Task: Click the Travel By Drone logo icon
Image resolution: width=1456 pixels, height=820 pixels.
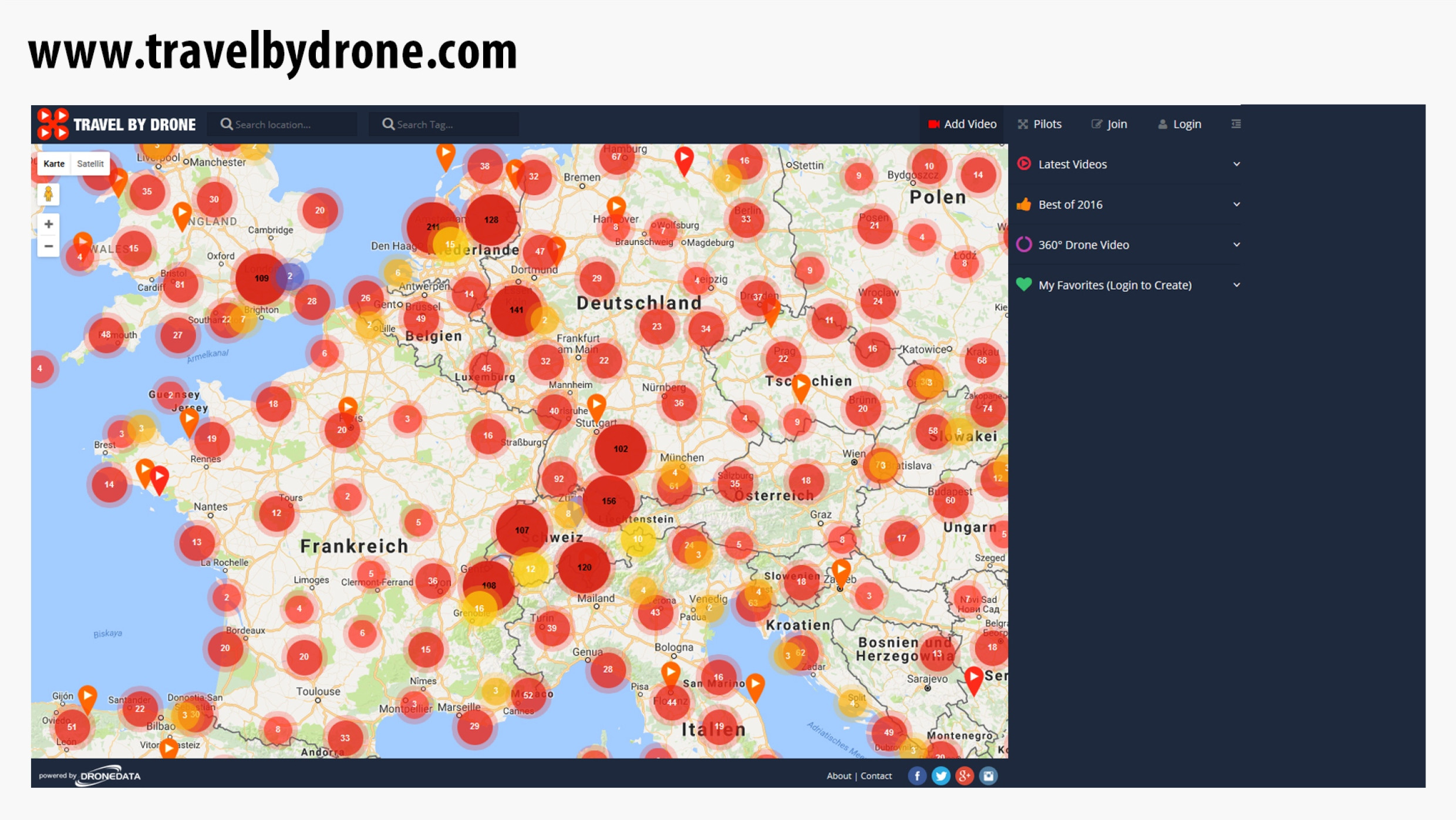Action: (x=53, y=124)
